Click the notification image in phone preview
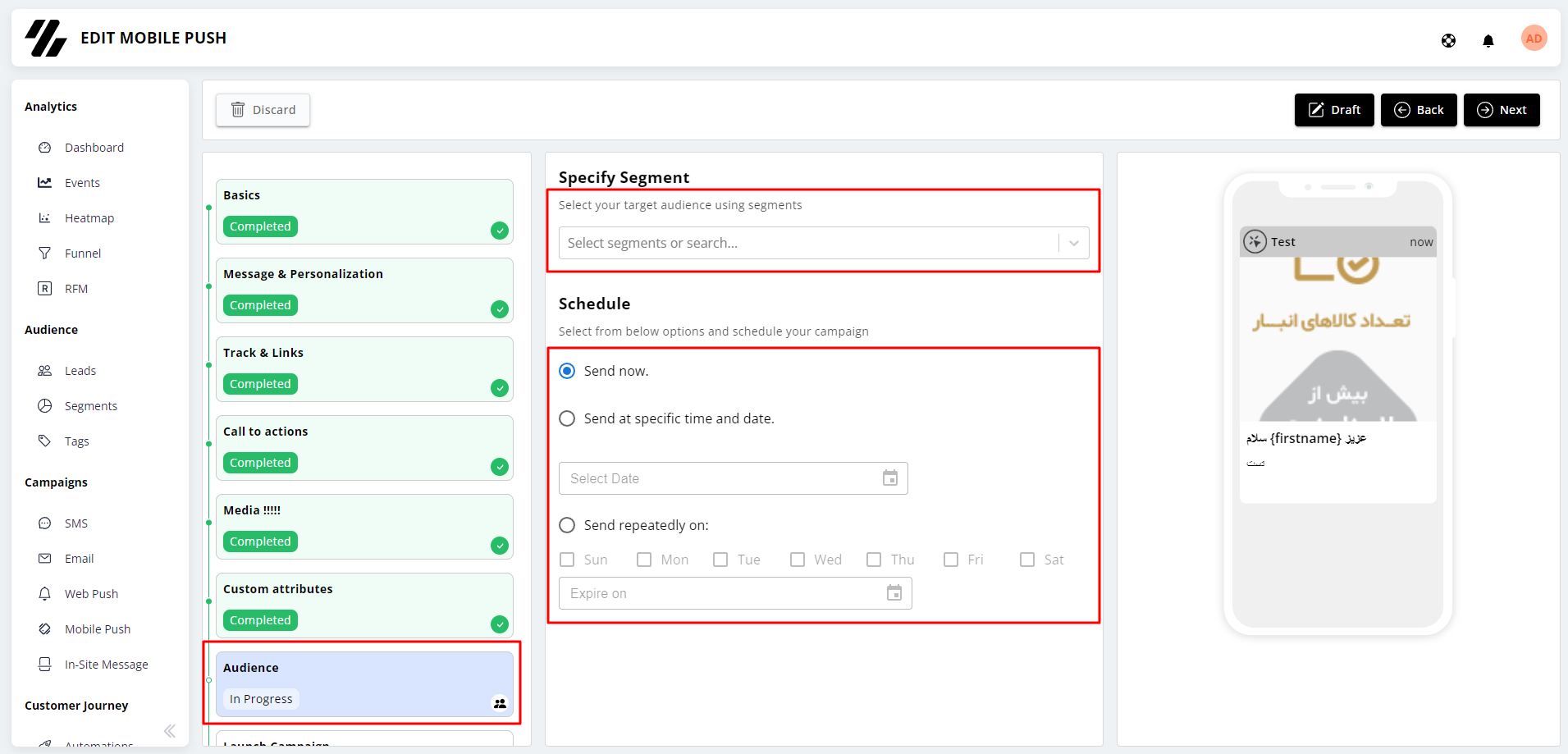The height and width of the screenshot is (754, 1568). click(1338, 340)
